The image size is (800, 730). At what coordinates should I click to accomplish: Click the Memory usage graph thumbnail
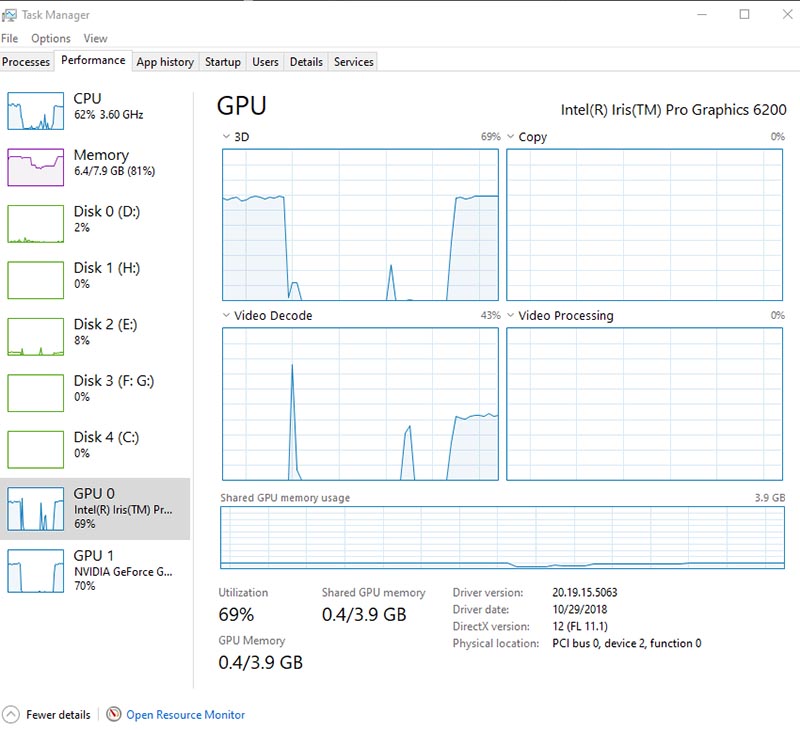36,167
